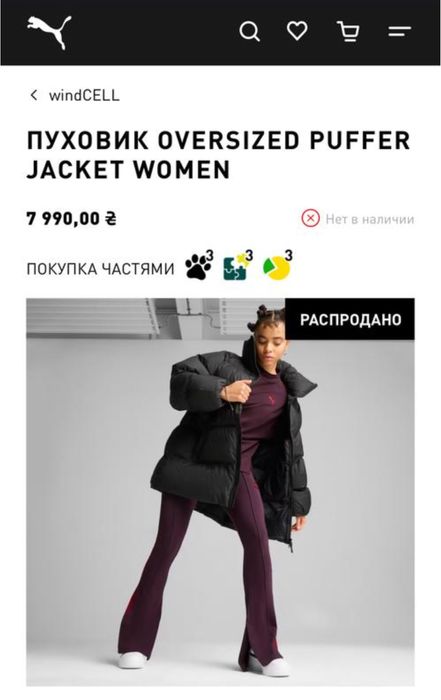The height and width of the screenshot is (700, 441).
Task: Go back to windCELL category
Action: (x=84, y=96)
